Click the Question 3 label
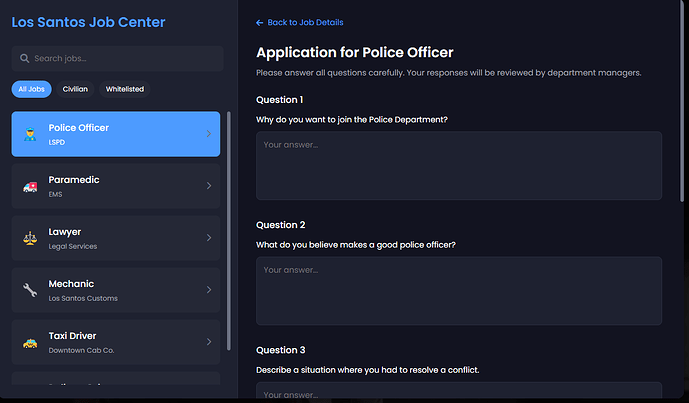 [x=280, y=350]
